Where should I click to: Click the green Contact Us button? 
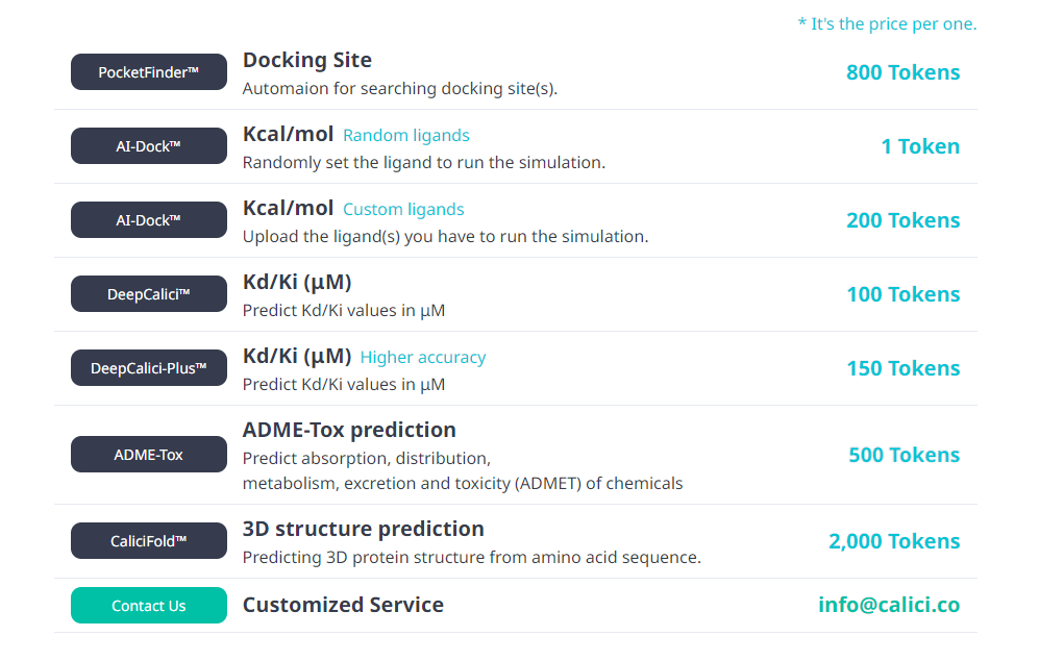[x=149, y=605]
